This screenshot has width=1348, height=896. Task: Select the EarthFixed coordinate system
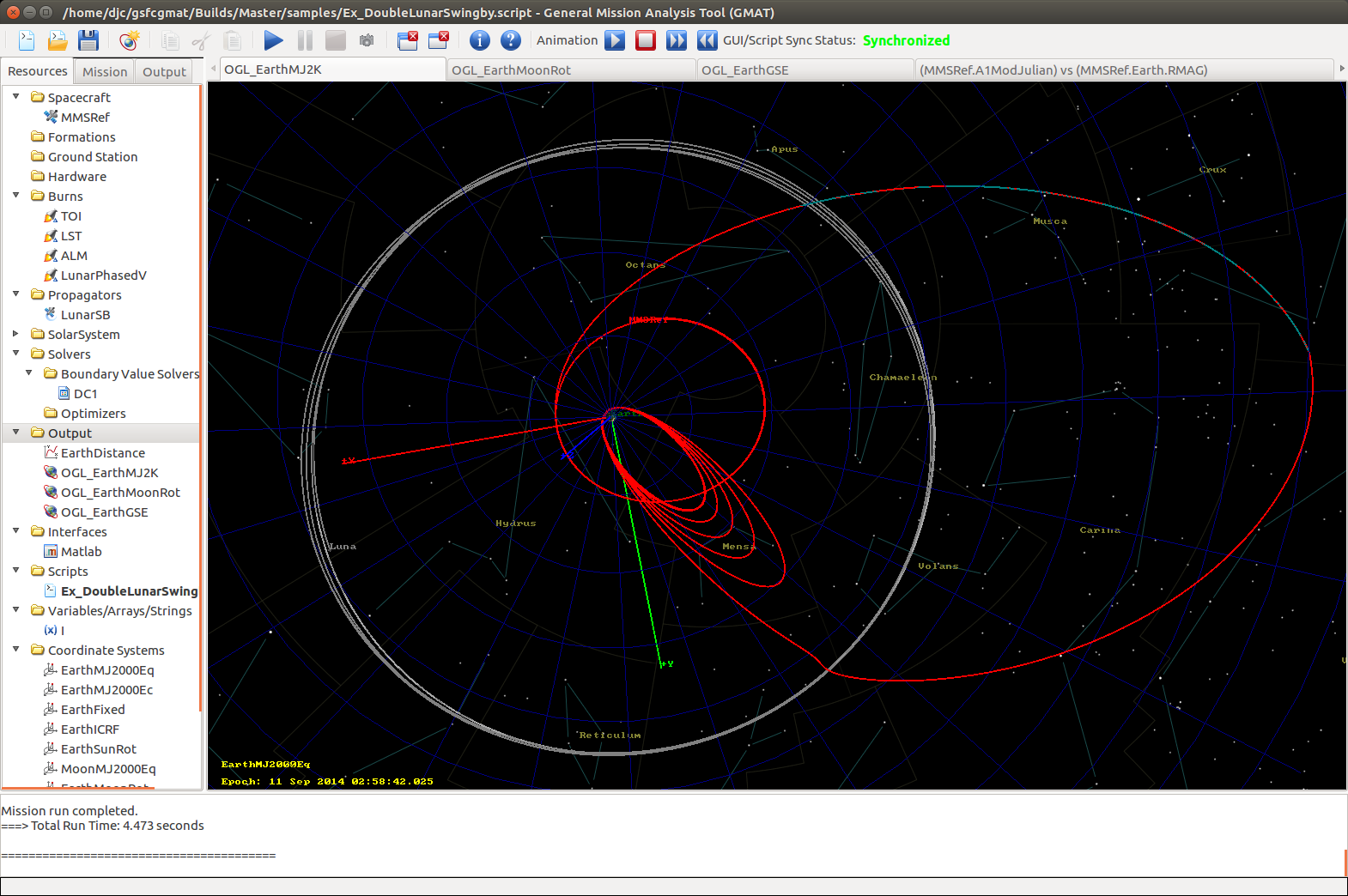click(84, 710)
